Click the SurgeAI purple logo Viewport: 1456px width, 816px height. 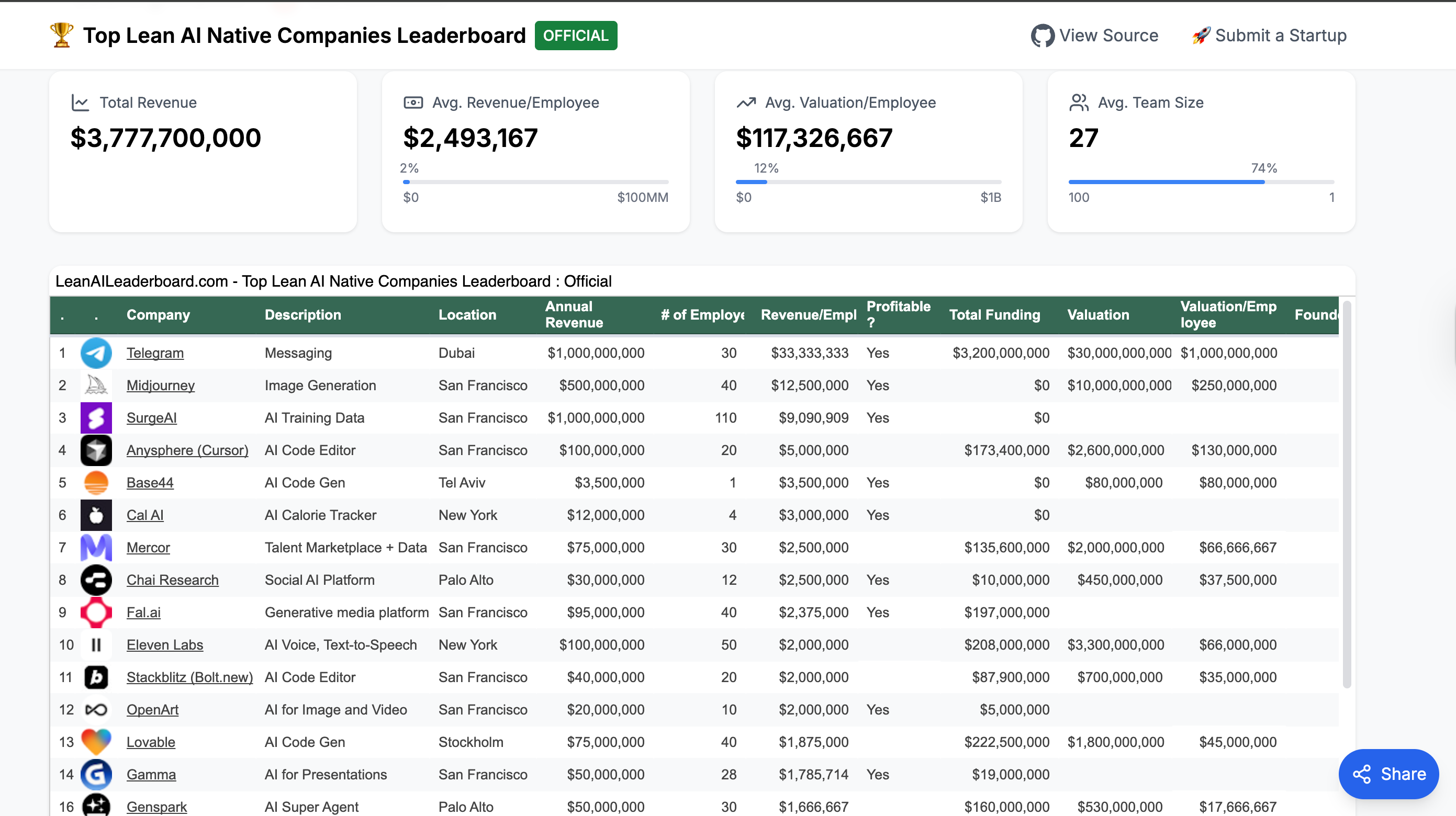pos(96,418)
